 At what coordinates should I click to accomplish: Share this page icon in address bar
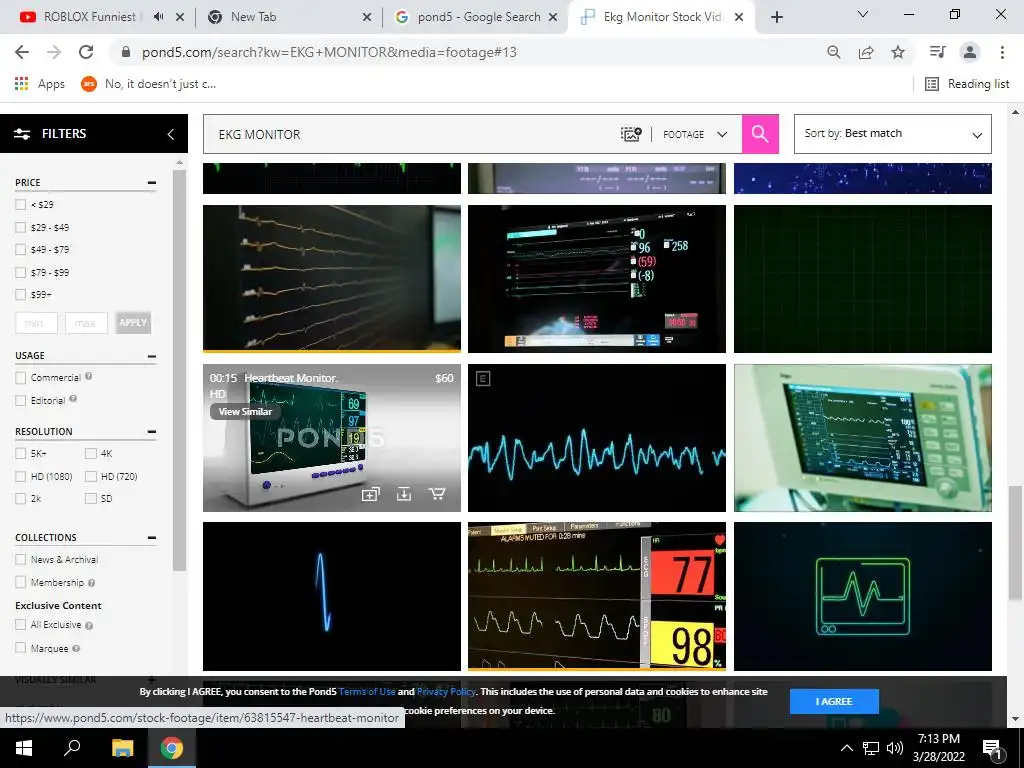pyautogui.click(x=866, y=52)
